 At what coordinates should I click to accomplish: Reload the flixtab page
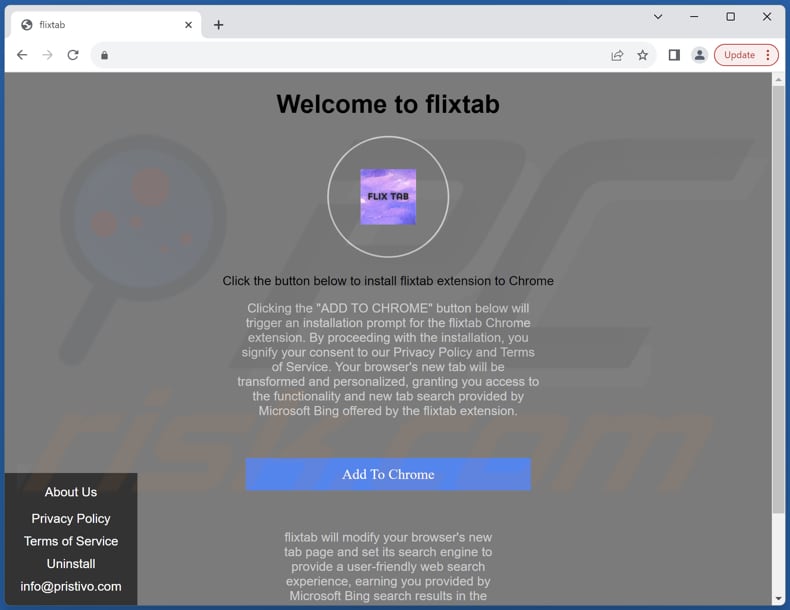[73, 55]
